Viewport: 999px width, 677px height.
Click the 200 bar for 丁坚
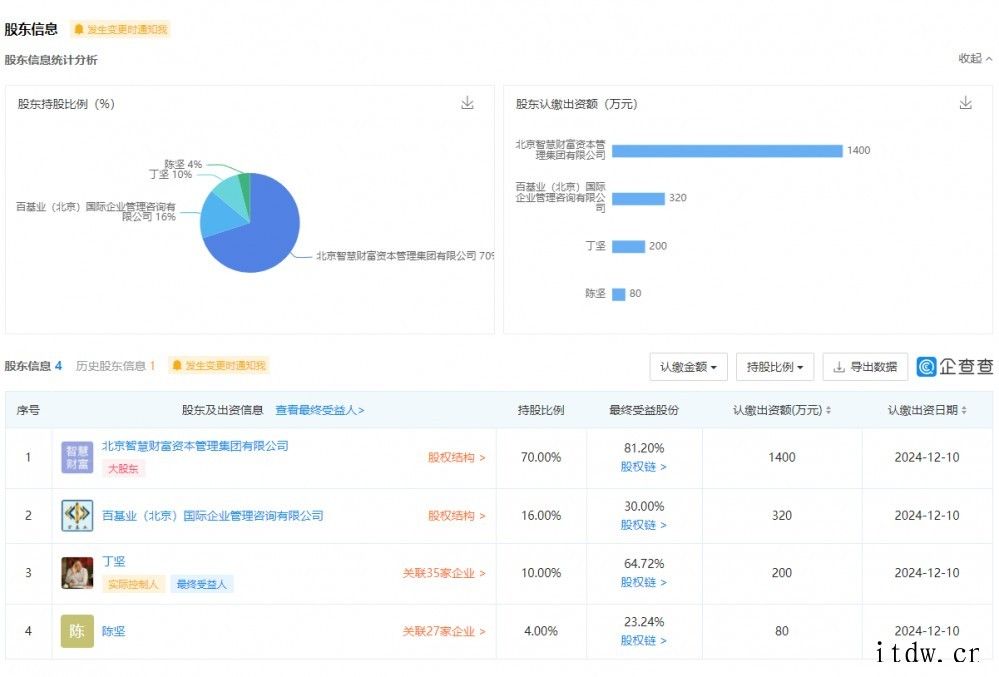(x=628, y=246)
